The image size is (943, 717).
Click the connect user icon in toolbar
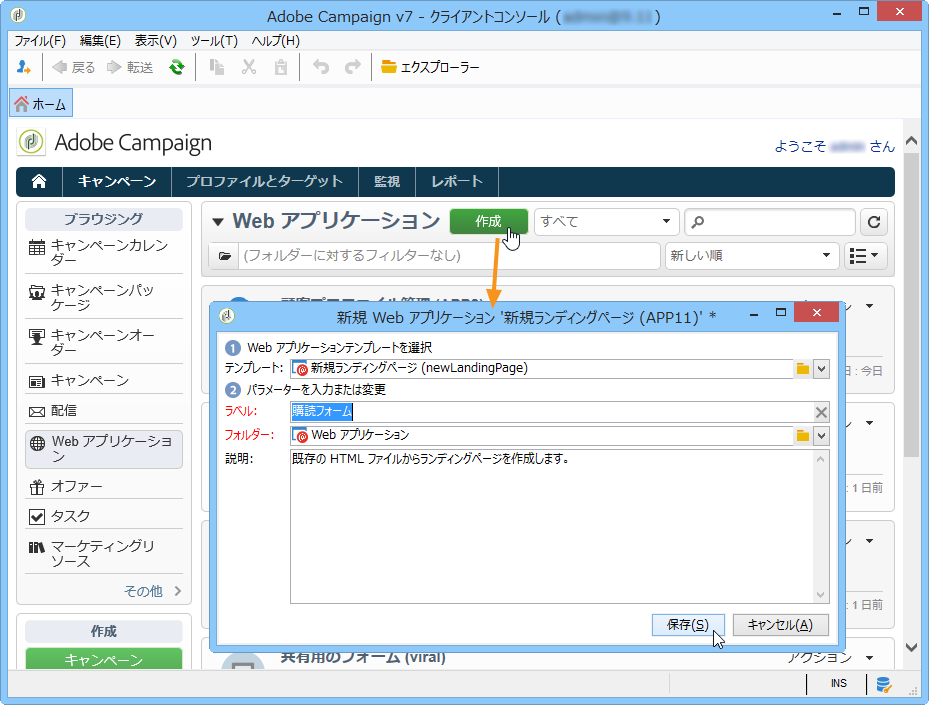click(23, 67)
